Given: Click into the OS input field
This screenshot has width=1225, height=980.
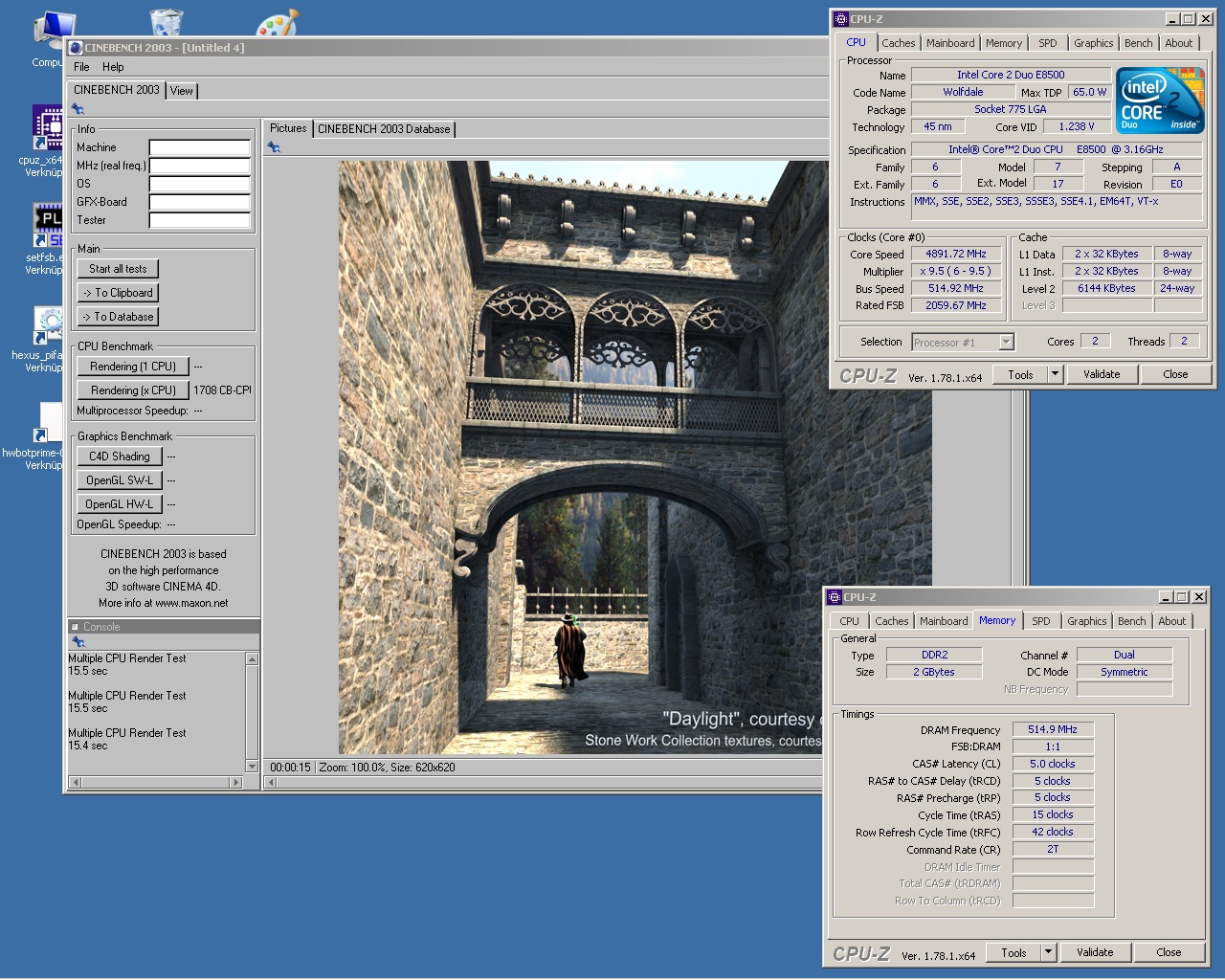Looking at the screenshot, I should tap(200, 184).
